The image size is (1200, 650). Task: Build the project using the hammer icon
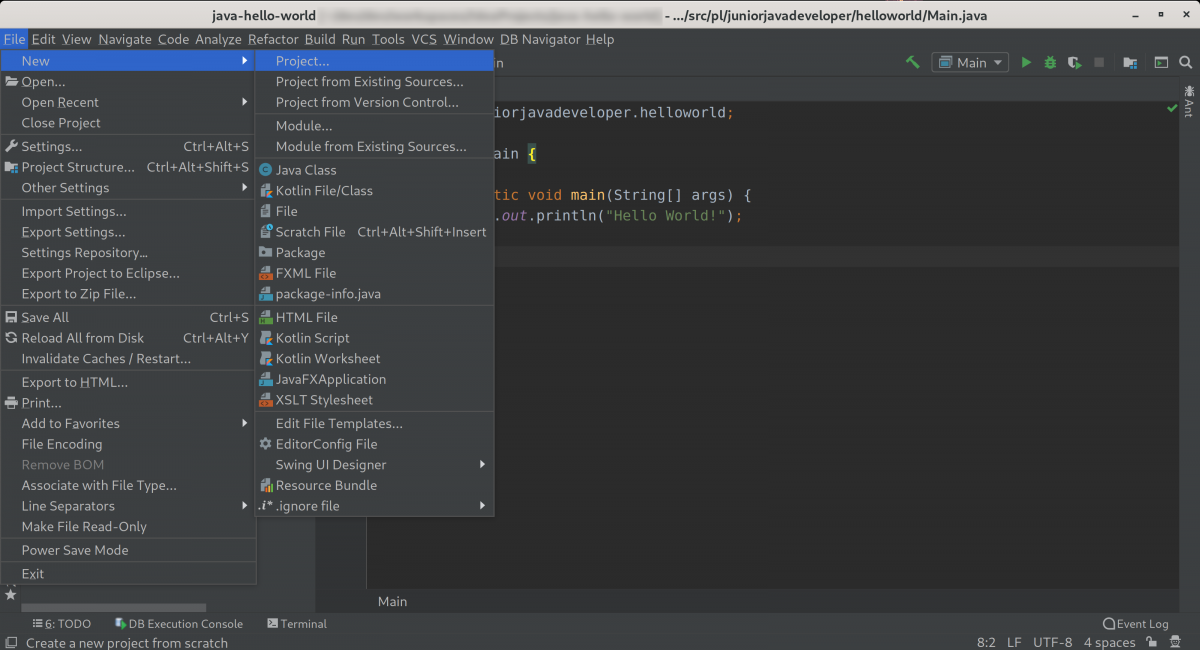click(x=912, y=61)
